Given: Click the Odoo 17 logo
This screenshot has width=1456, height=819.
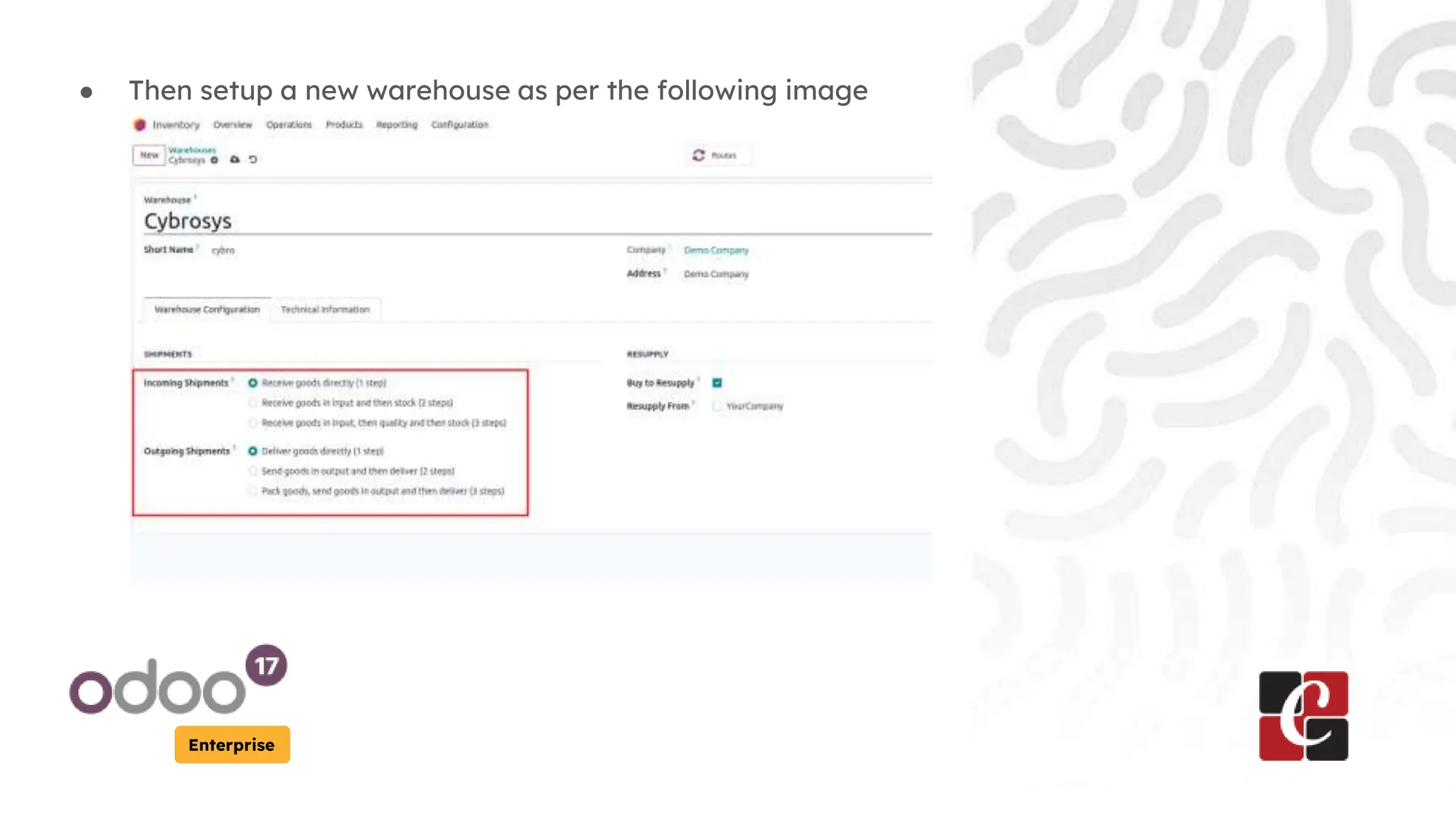Looking at the screenshot, I should (178, 680).
